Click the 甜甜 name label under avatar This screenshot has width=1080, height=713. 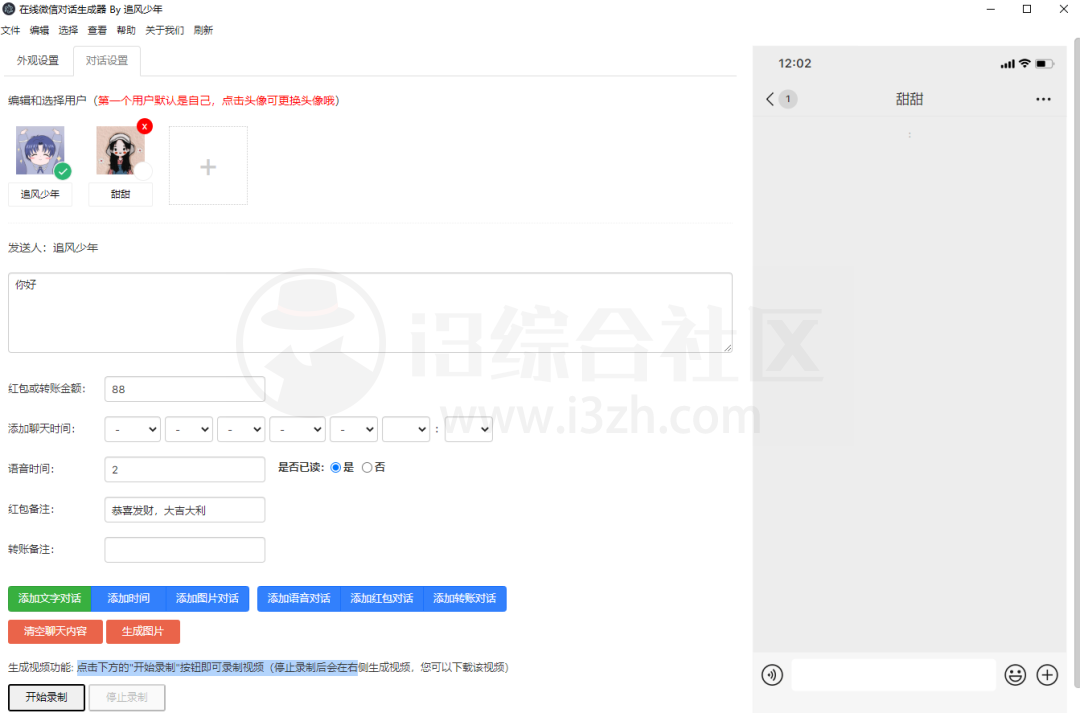pyautogui.click(x=121, y=194)
